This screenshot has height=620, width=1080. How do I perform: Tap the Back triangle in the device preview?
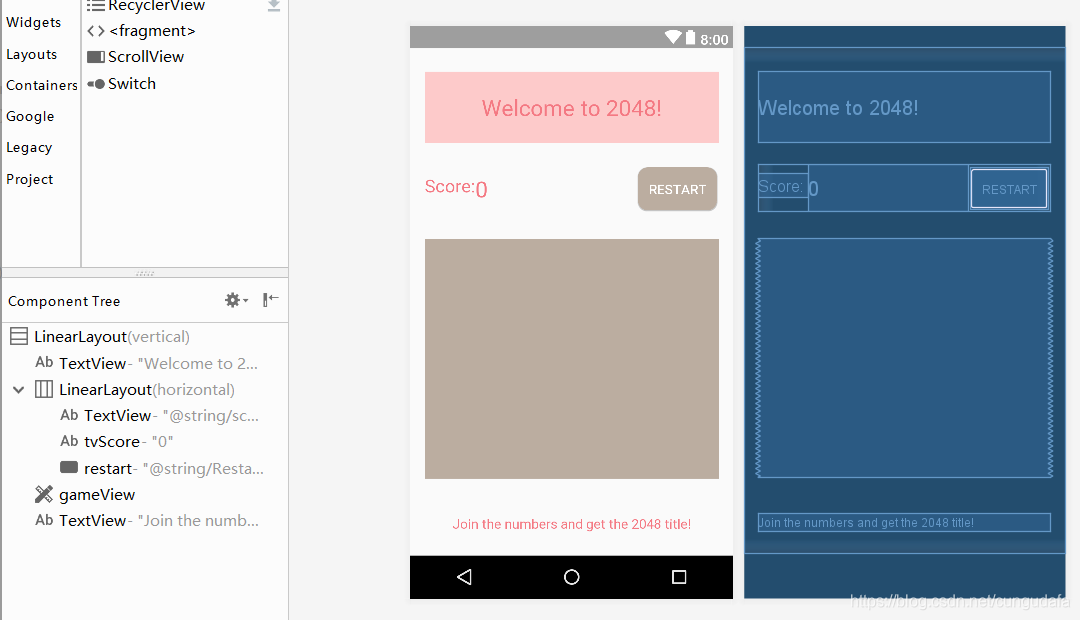click(x=464, y=576)
